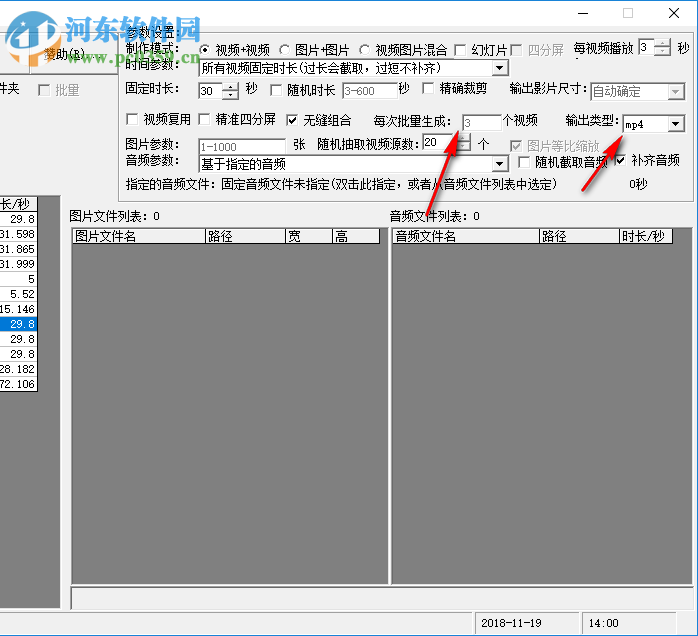Enable the 精确裁剪 checkbox

[x=428, y=89]
